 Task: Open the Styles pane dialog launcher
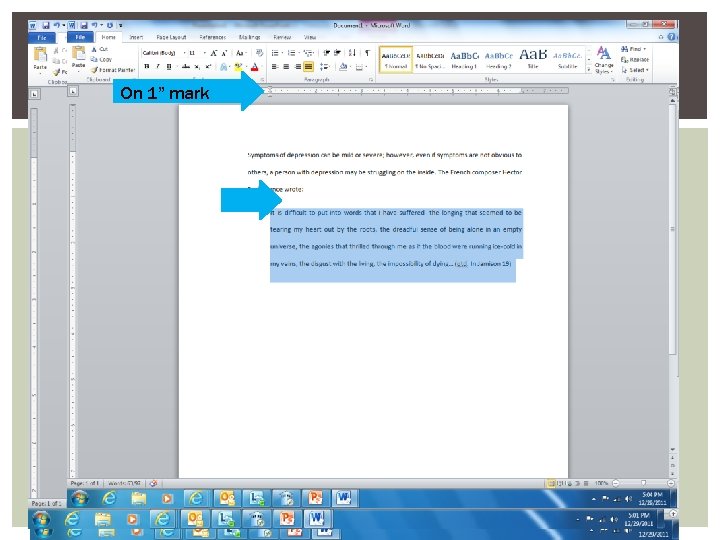tap(613, 80)
